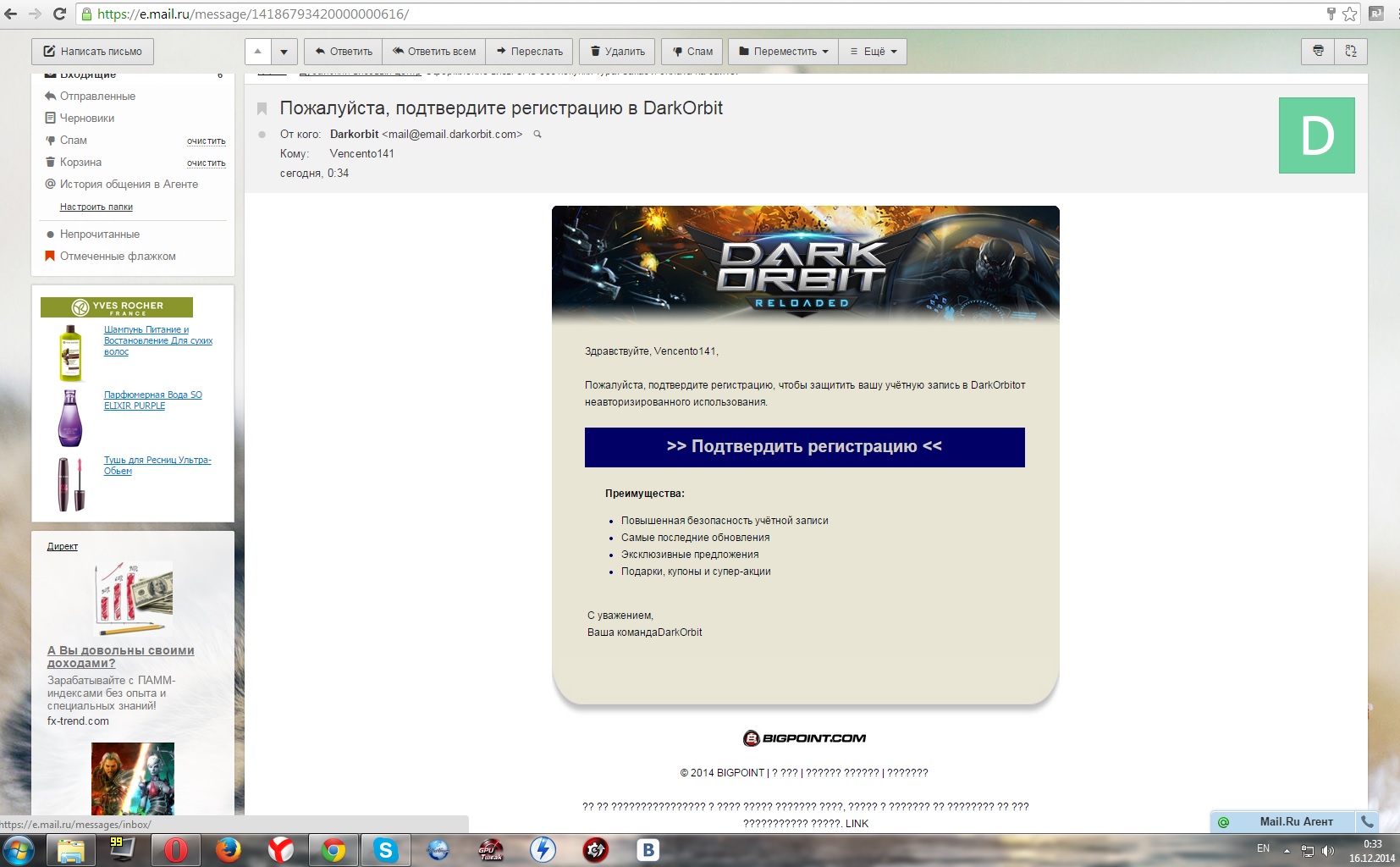Viewport: 1400px width, 867px height.
Task: Click the @ status icon in Agent bar
Action: pyautogui.click(x=1223, y=822)
